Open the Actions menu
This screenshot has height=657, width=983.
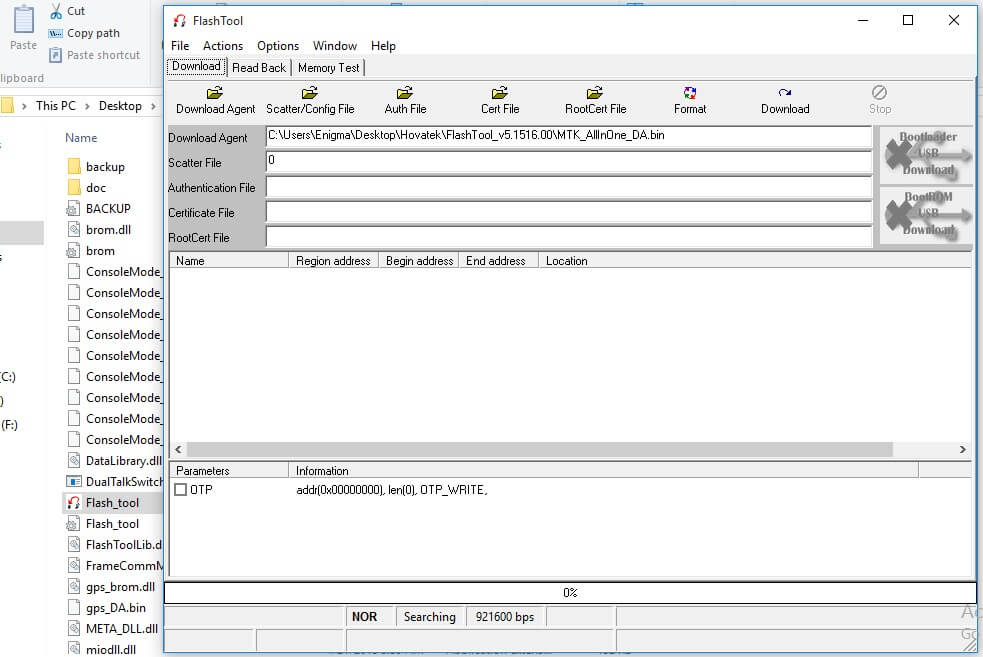(223, 46)
